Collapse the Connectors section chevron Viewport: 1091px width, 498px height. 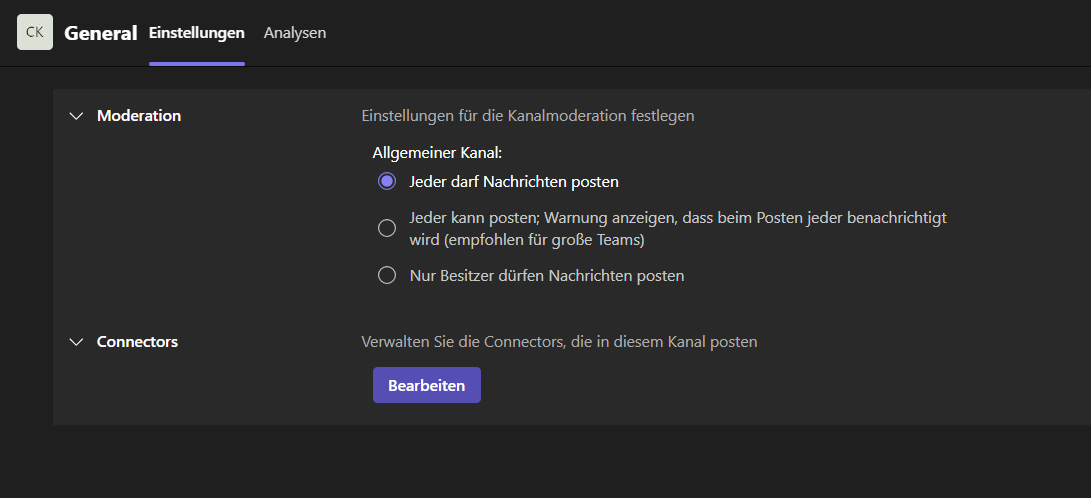pos(77,342)
